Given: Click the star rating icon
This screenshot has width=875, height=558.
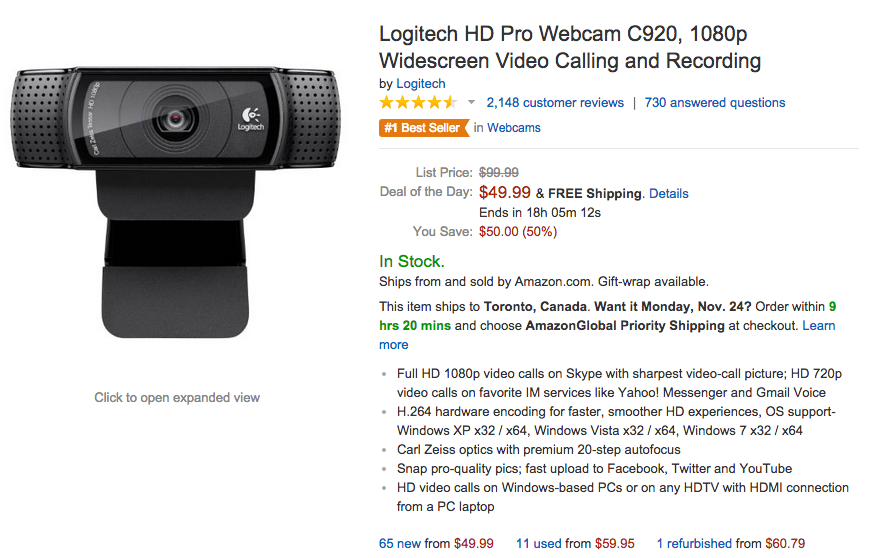Looking at the screenshot, I should (418, 102).
